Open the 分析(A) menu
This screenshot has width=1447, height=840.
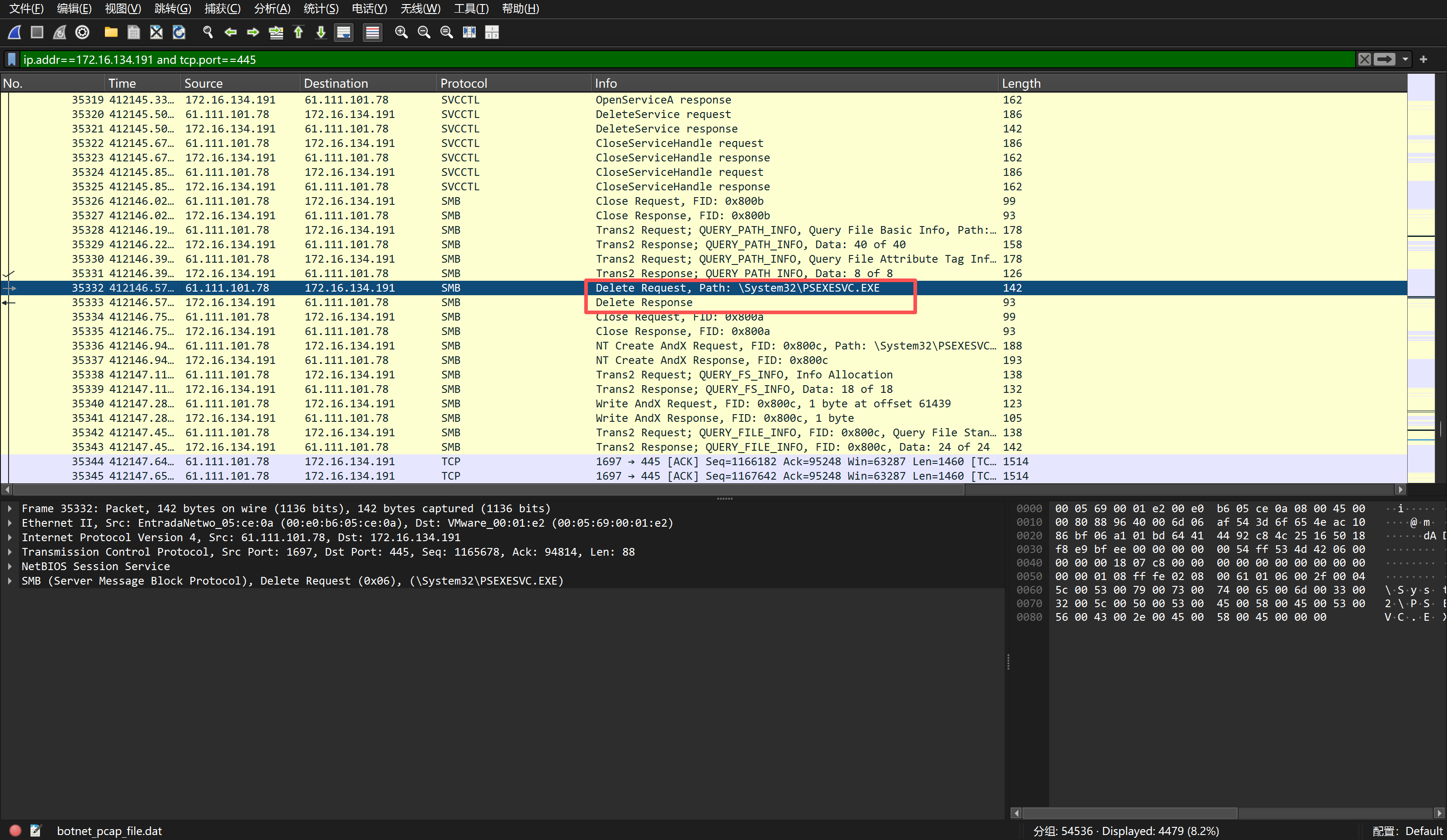click(272, 9)
